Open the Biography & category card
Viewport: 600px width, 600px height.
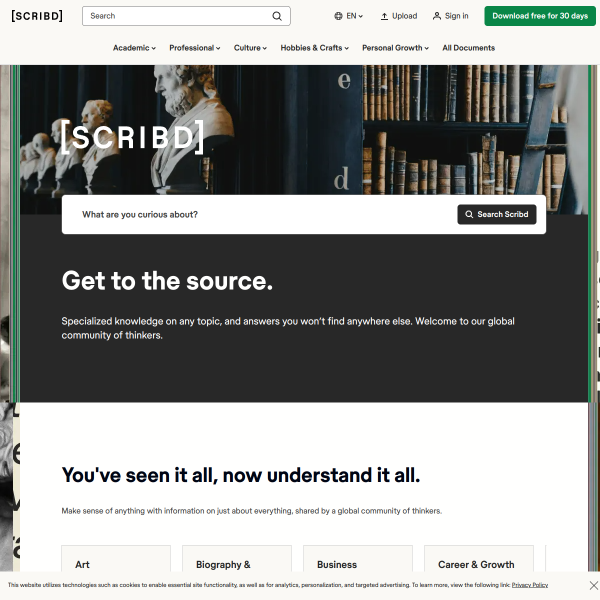click(237, 559)
